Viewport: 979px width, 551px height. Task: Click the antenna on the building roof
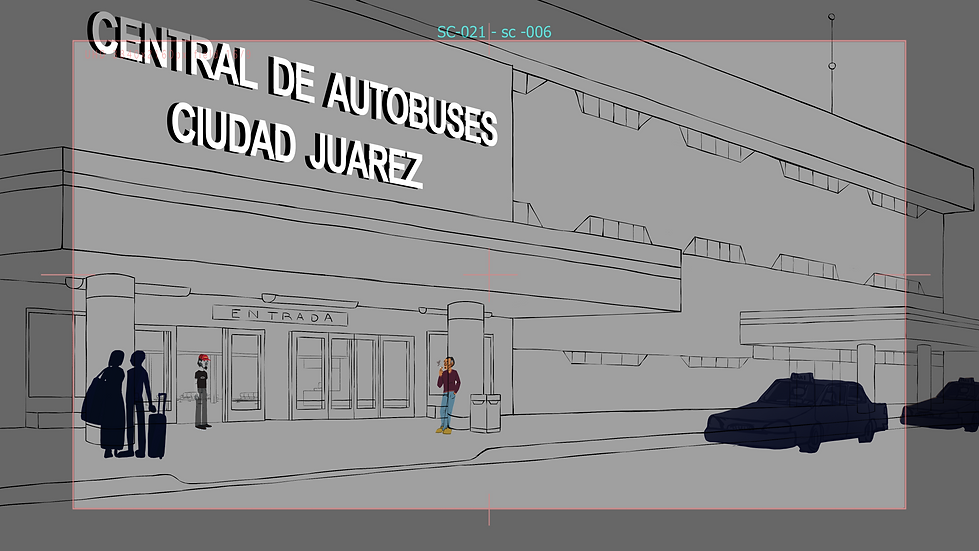[832, 63]
